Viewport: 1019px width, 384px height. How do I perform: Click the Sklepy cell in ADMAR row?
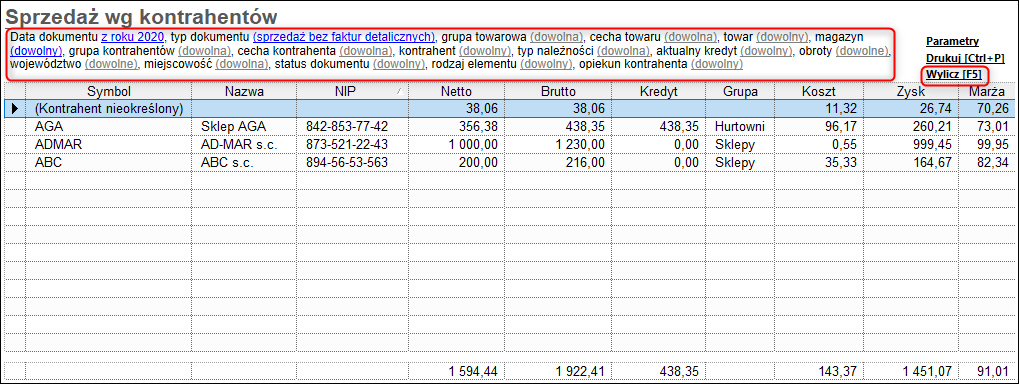coord(740,144)
